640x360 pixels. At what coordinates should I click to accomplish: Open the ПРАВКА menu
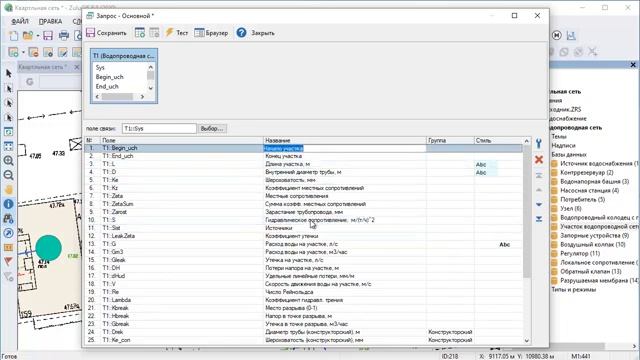50,21
